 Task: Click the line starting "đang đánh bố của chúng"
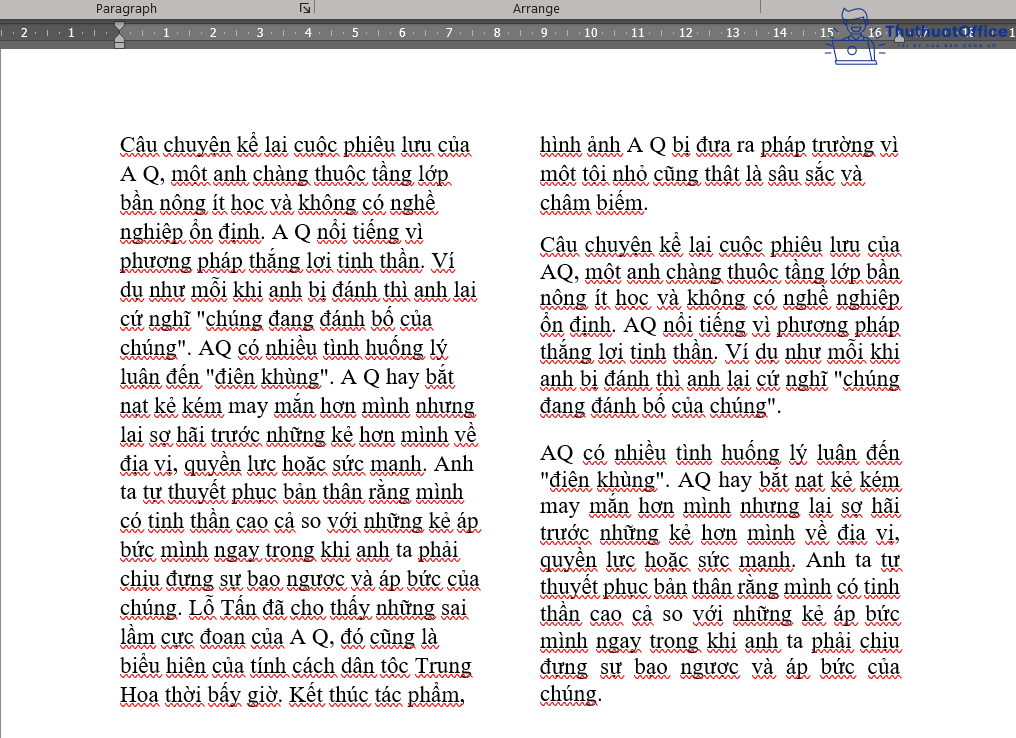coord(660,406)
